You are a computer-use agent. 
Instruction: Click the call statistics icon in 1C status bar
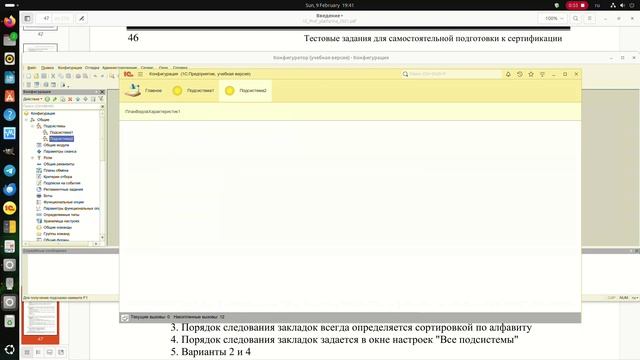(125, 317)
